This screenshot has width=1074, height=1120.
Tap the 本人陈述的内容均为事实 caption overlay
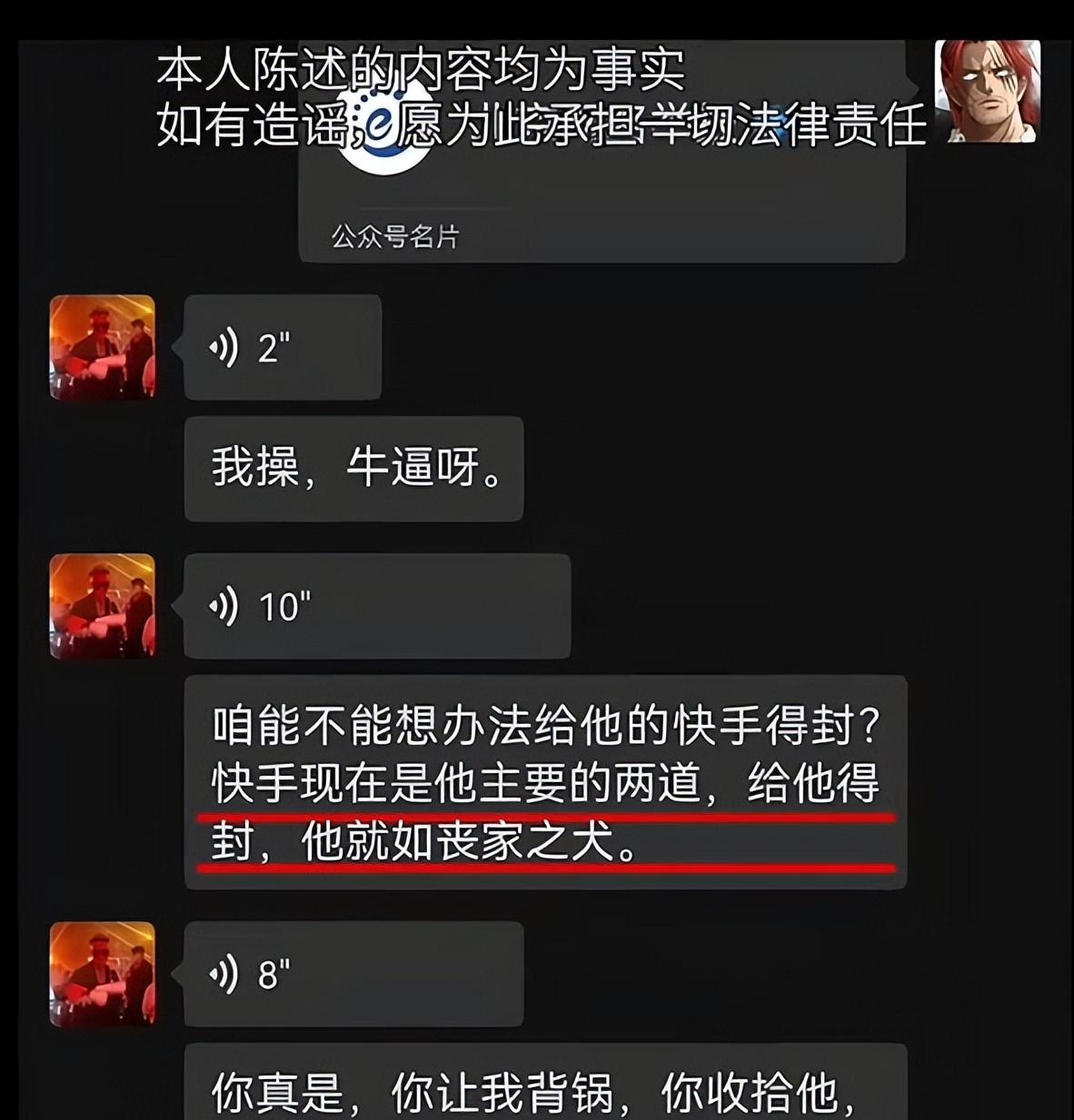tap(421, 70)
